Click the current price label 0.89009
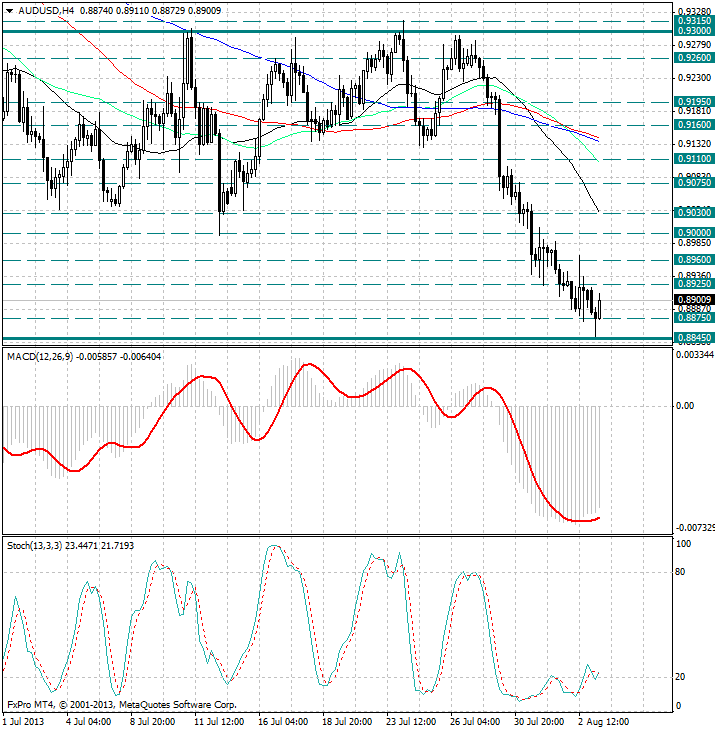 coord(693,299)
